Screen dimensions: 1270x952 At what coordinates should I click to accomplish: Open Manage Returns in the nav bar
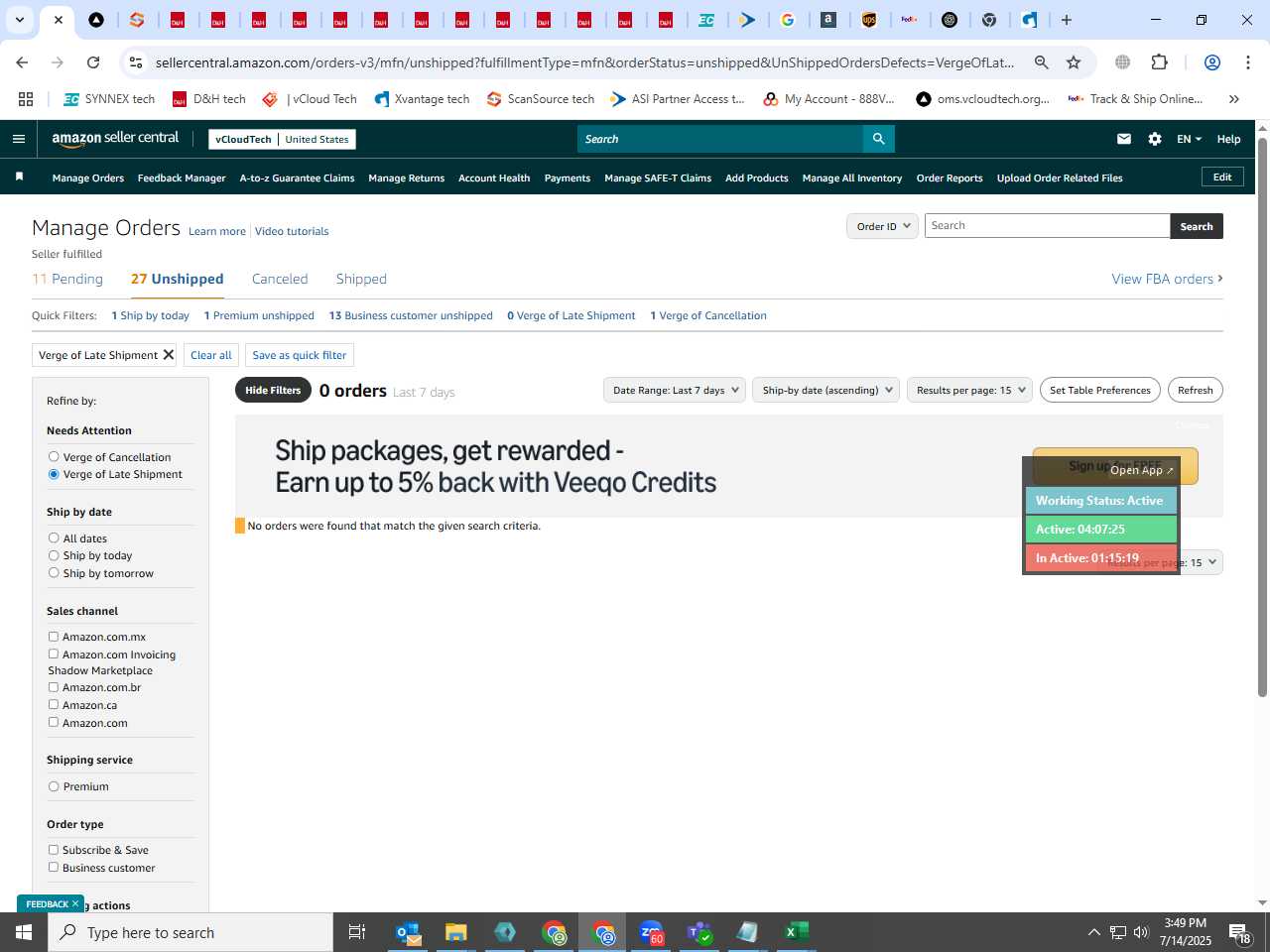406,178
